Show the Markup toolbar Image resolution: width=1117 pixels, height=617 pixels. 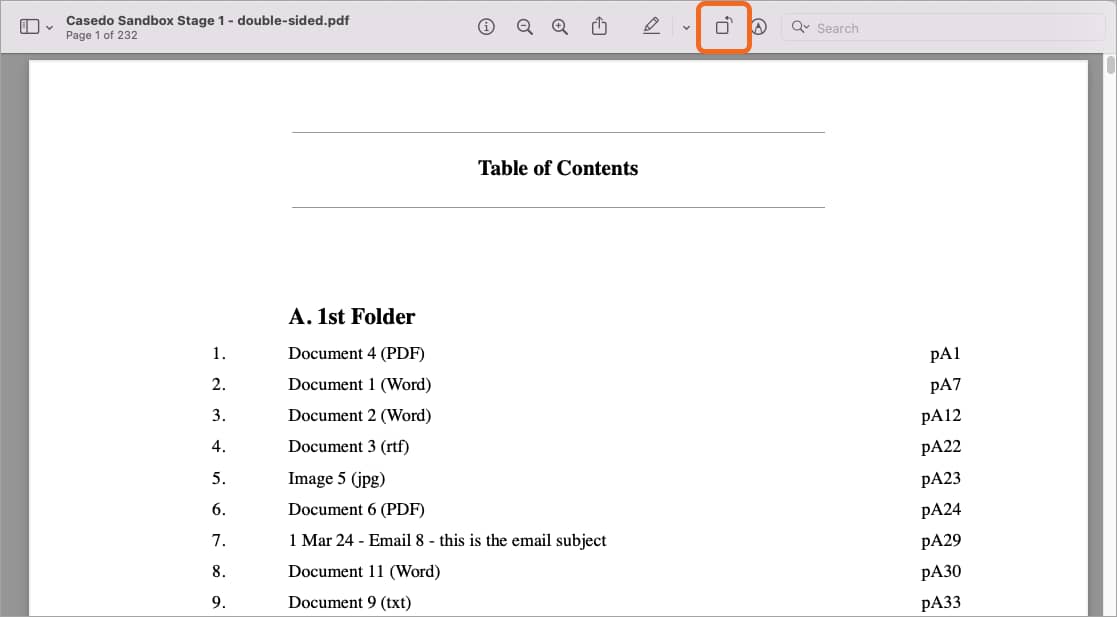click(759, 27)
